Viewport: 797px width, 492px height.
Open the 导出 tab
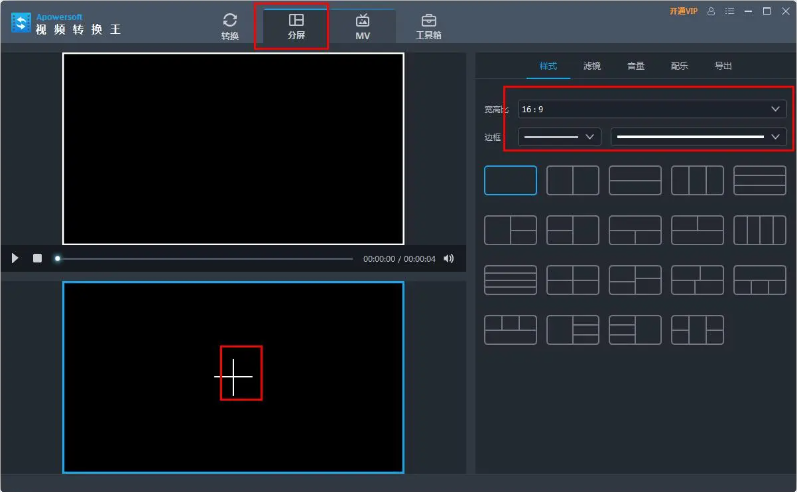coord(722,66)
